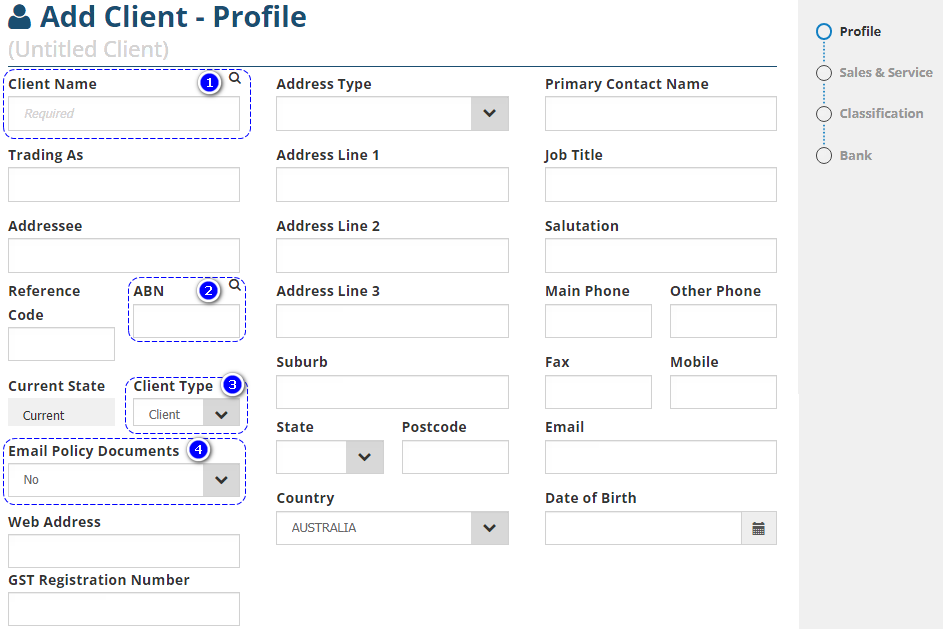Go to the Sales & Service section
The image size is (943, 629).
click(885, 73)
